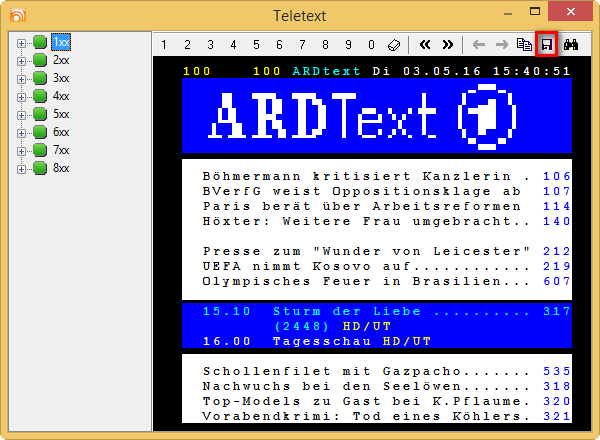600x440 pixels.
Task: Click the digit 9 button in toolbar
Action: [x=348, y=45]
